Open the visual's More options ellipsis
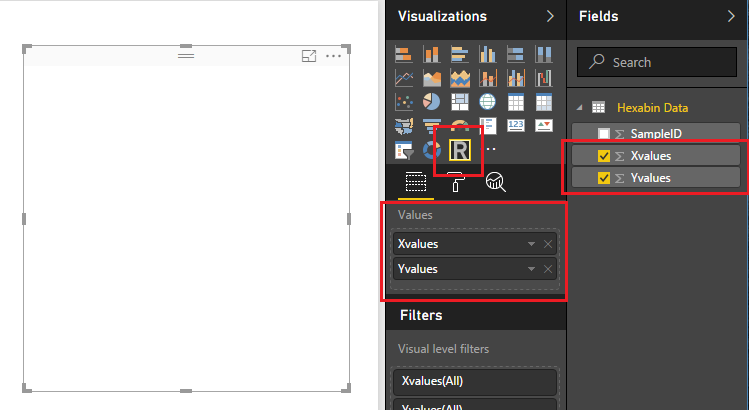Screen dimensions: 749x410 click(333, 56)
